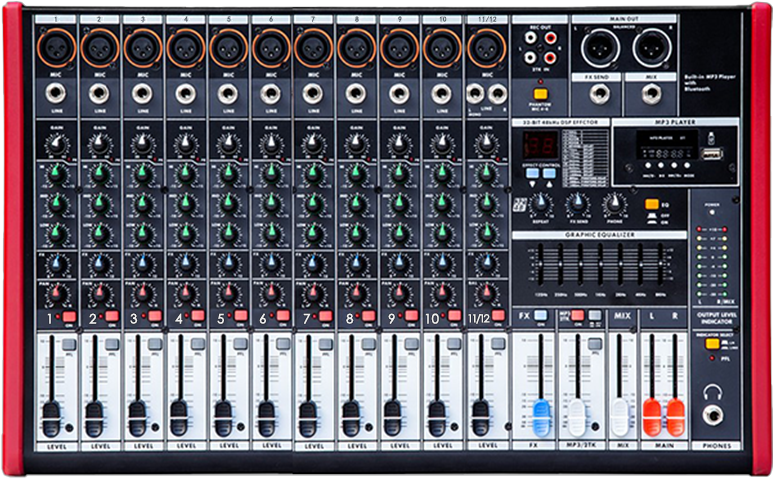The width and height of the screenshot is (773, 479).
Task: Click the REPEAT knob in DSP section
Action: coord(541,204)
